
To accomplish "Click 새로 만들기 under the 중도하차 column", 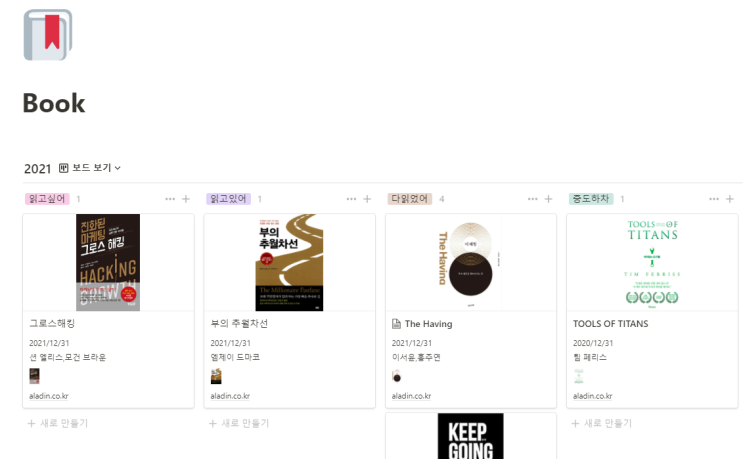I will [601, 423].
